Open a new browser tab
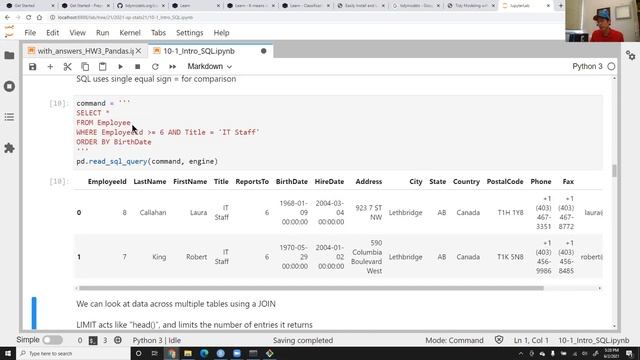640x360 pixels. tap(560, 6)
